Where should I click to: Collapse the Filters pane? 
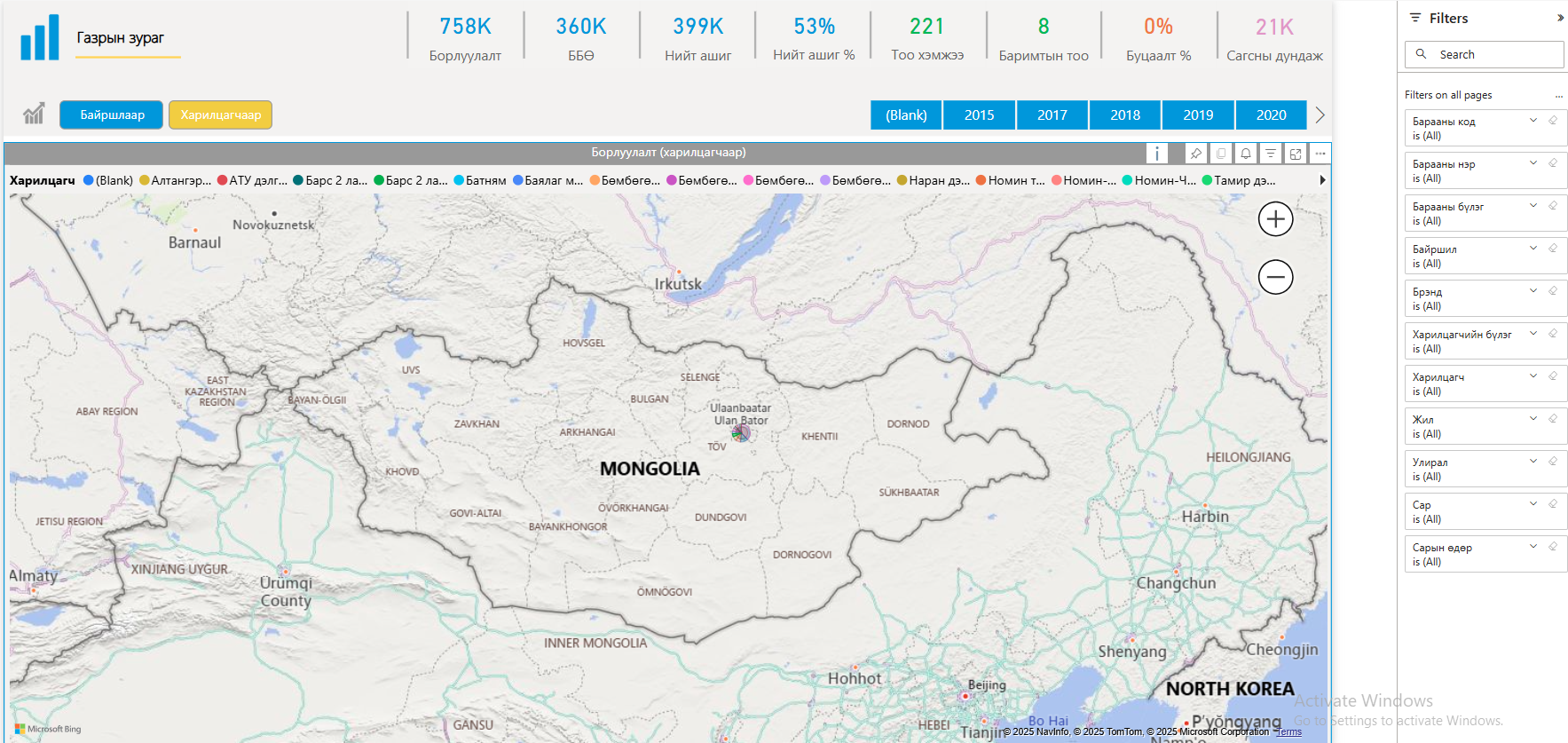click(x=1560, y=18)
